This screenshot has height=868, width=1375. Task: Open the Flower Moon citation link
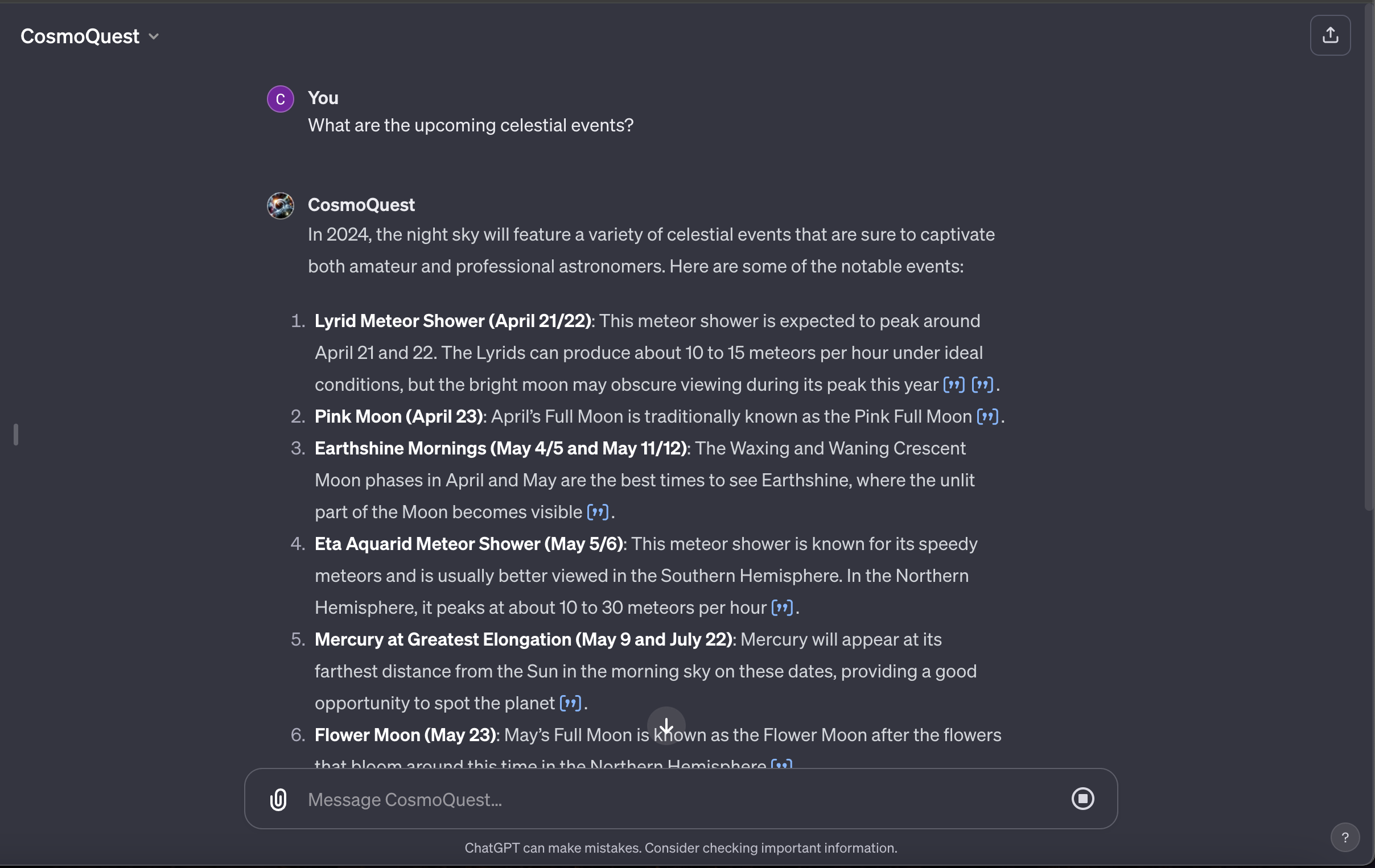[x=781, y=763]
